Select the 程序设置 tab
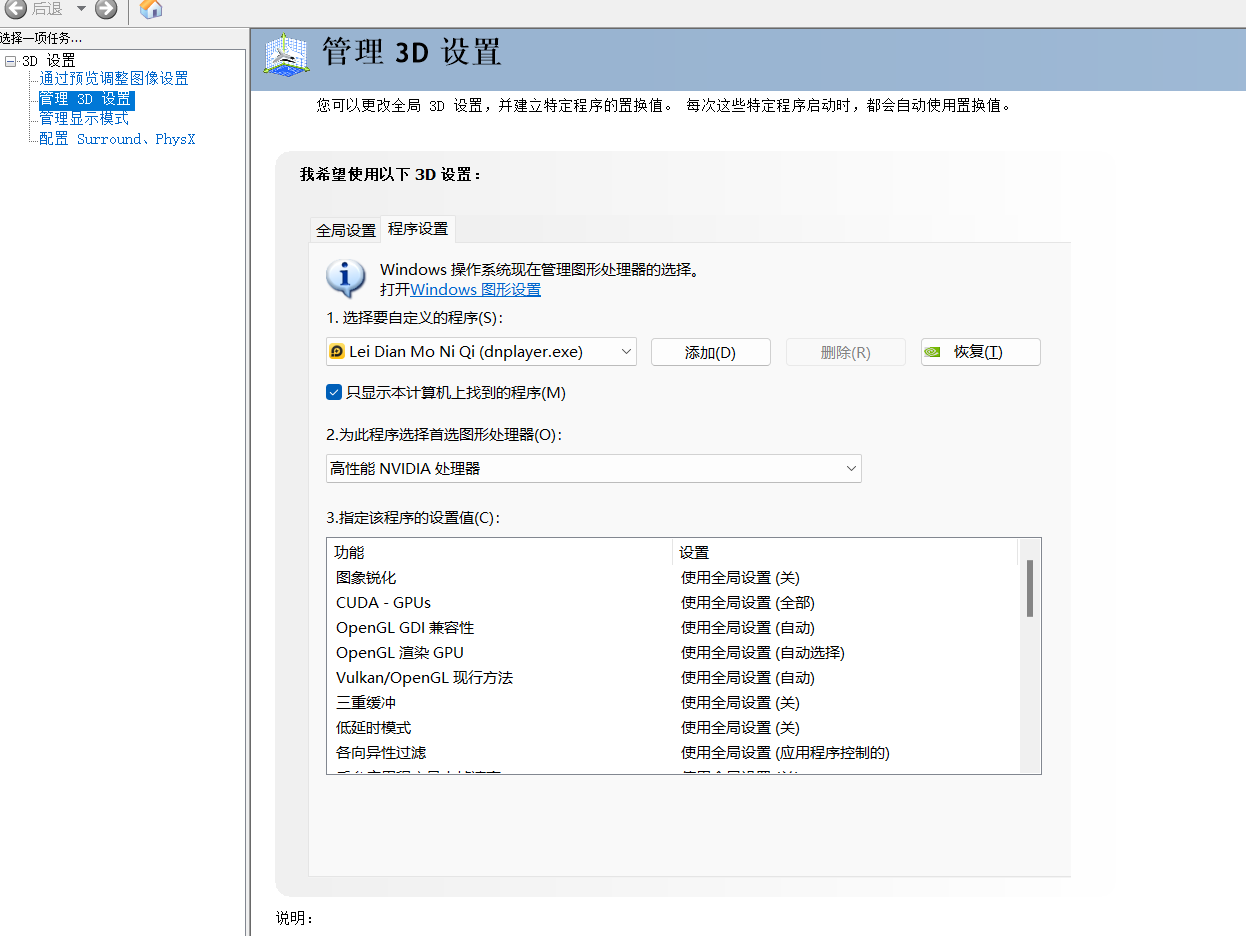1246x936 pixels. click(x=418, y=229)
